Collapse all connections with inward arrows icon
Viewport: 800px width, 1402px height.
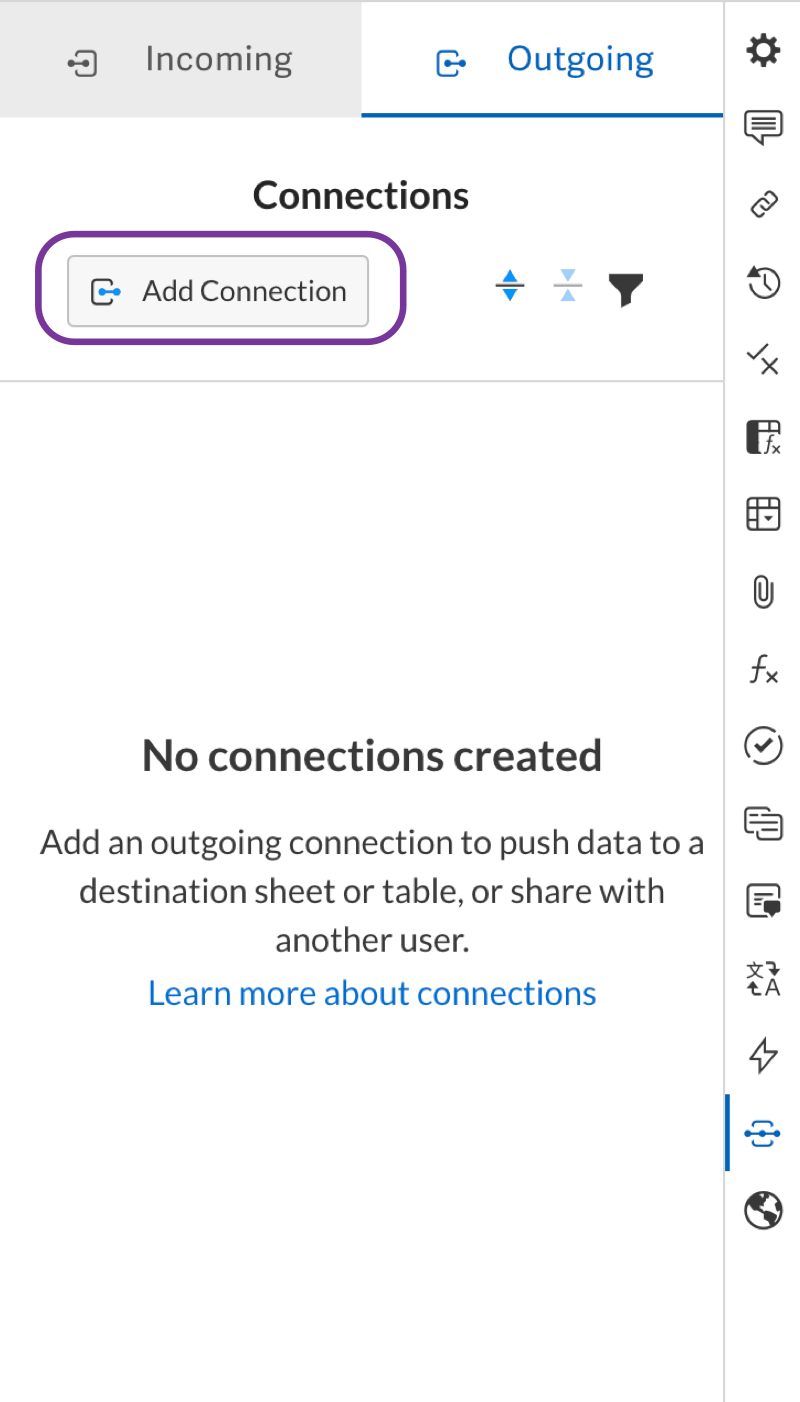(x=567, y=287)
